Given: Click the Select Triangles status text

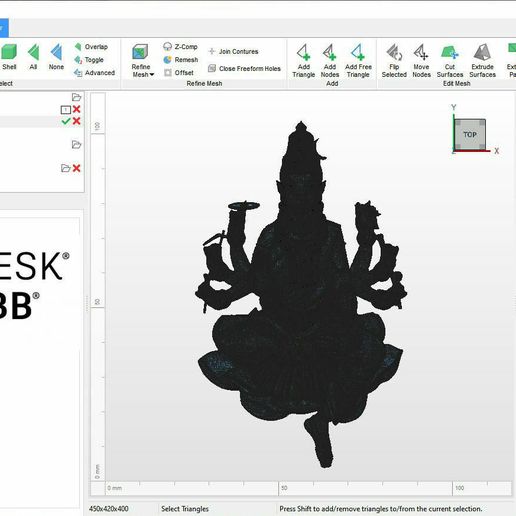Looking at the screenshot, I should 185,509.
